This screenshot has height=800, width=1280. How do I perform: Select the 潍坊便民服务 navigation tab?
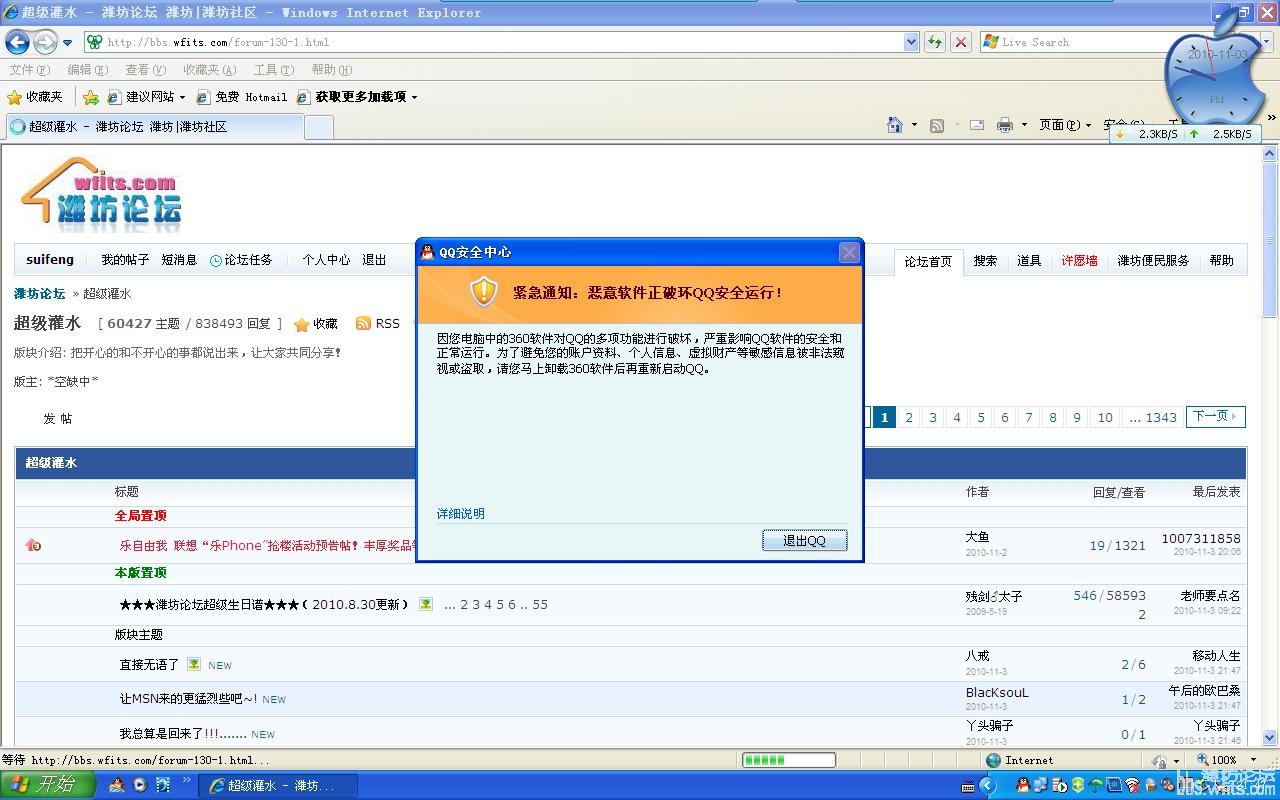[x=1153, y=260]
